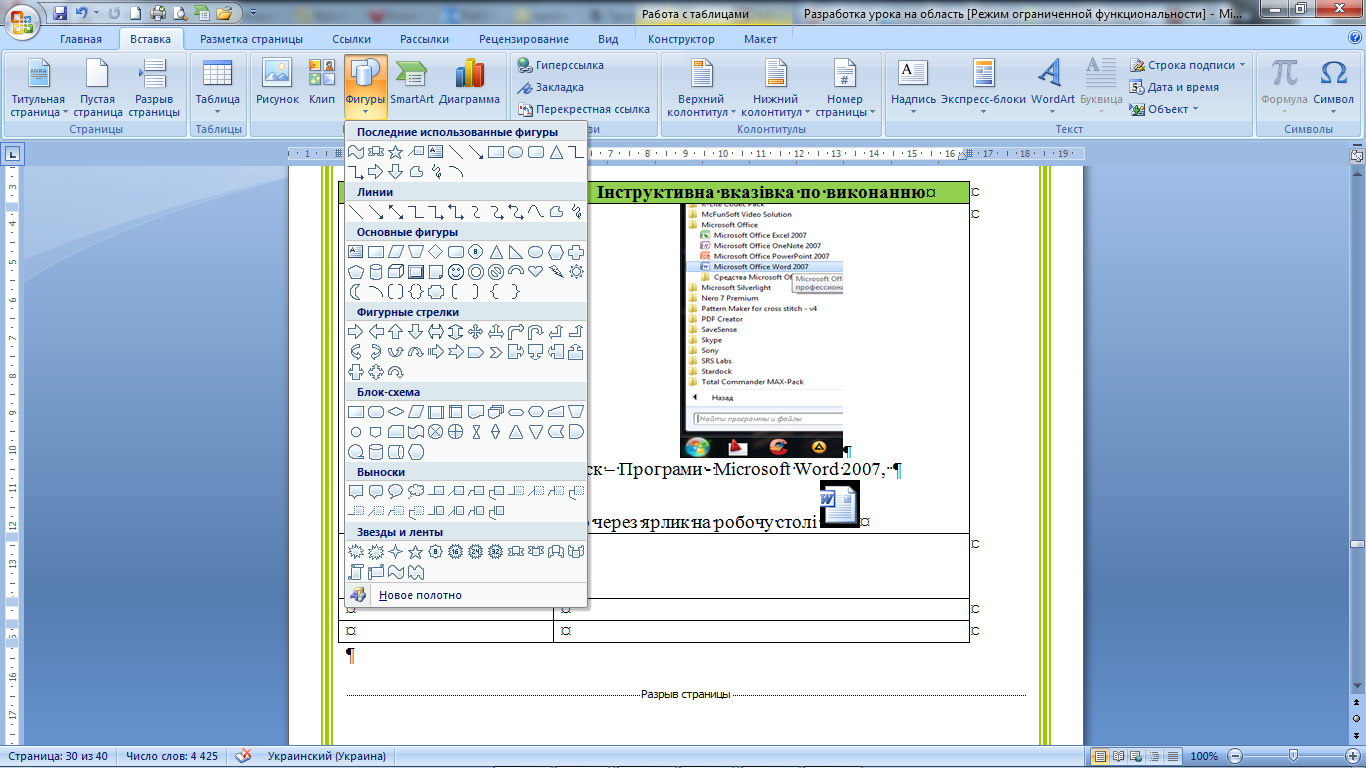Pick the flowchart summing junction circle
Viewport: 1366px width, 768px height.
click(435, 432)
